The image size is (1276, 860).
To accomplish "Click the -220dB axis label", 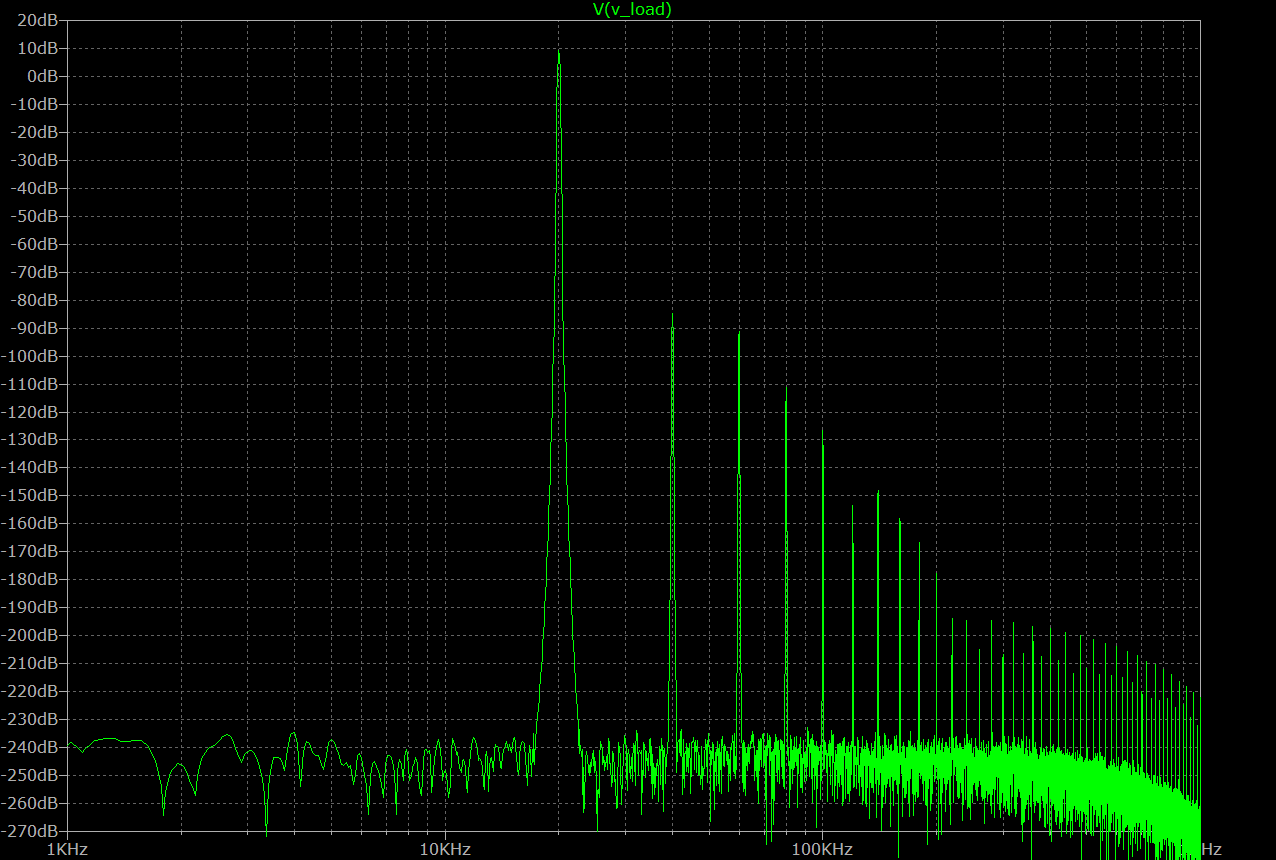I will tap(31, 691).
